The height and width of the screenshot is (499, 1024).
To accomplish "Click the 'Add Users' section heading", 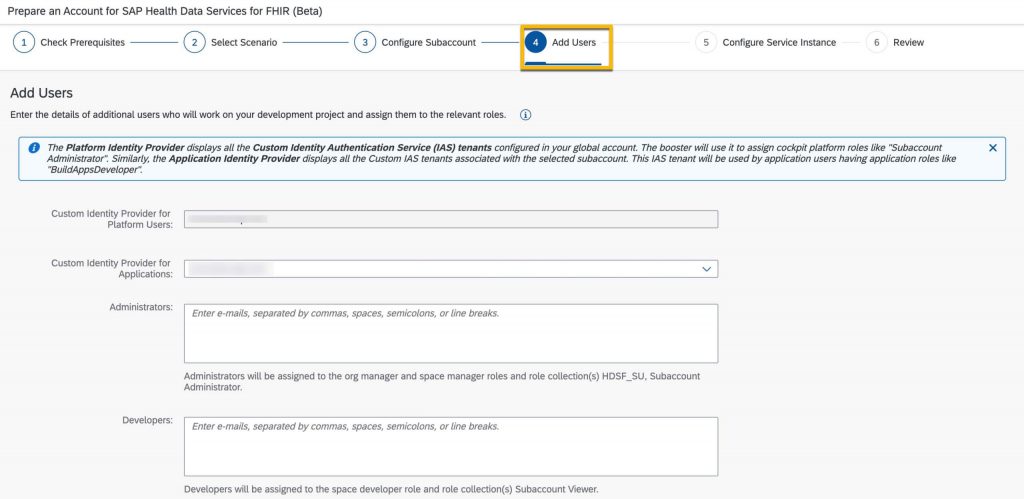I will [41, 93].
